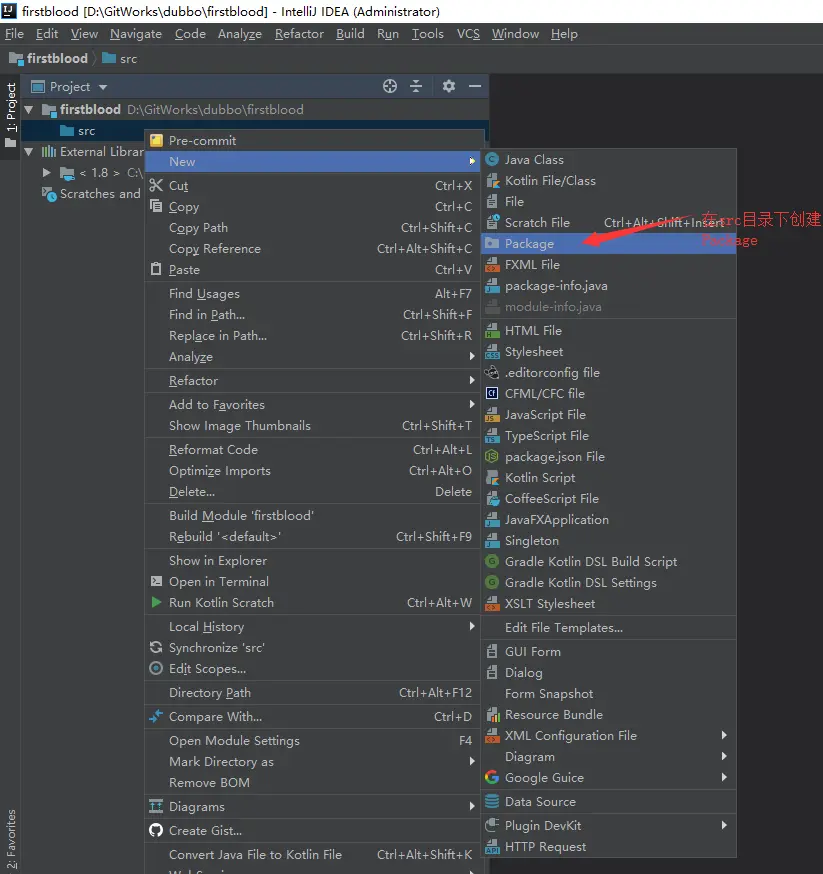
Task: Click firstblood breadcrumb in navigation bar
Action: tap(49, 59)
